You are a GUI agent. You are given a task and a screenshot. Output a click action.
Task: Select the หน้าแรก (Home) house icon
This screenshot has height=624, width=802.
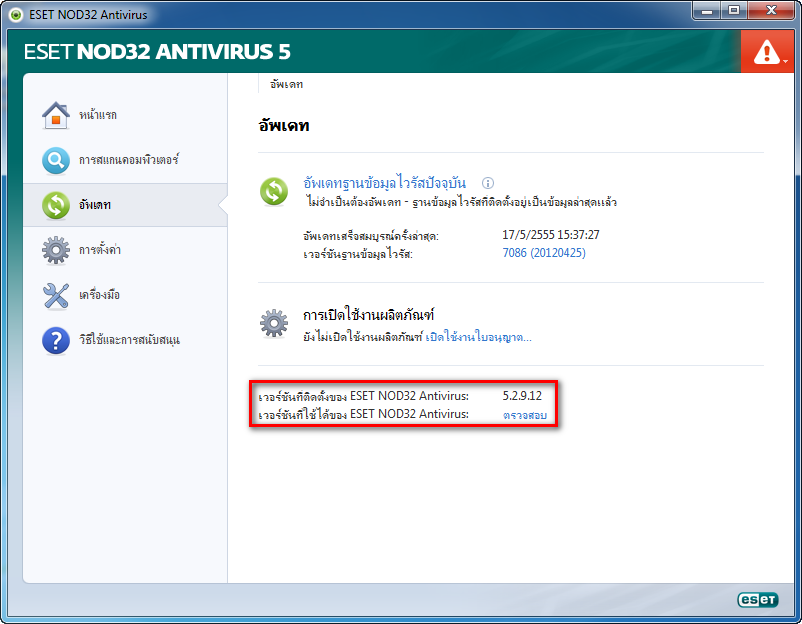(x=56, y=114)
